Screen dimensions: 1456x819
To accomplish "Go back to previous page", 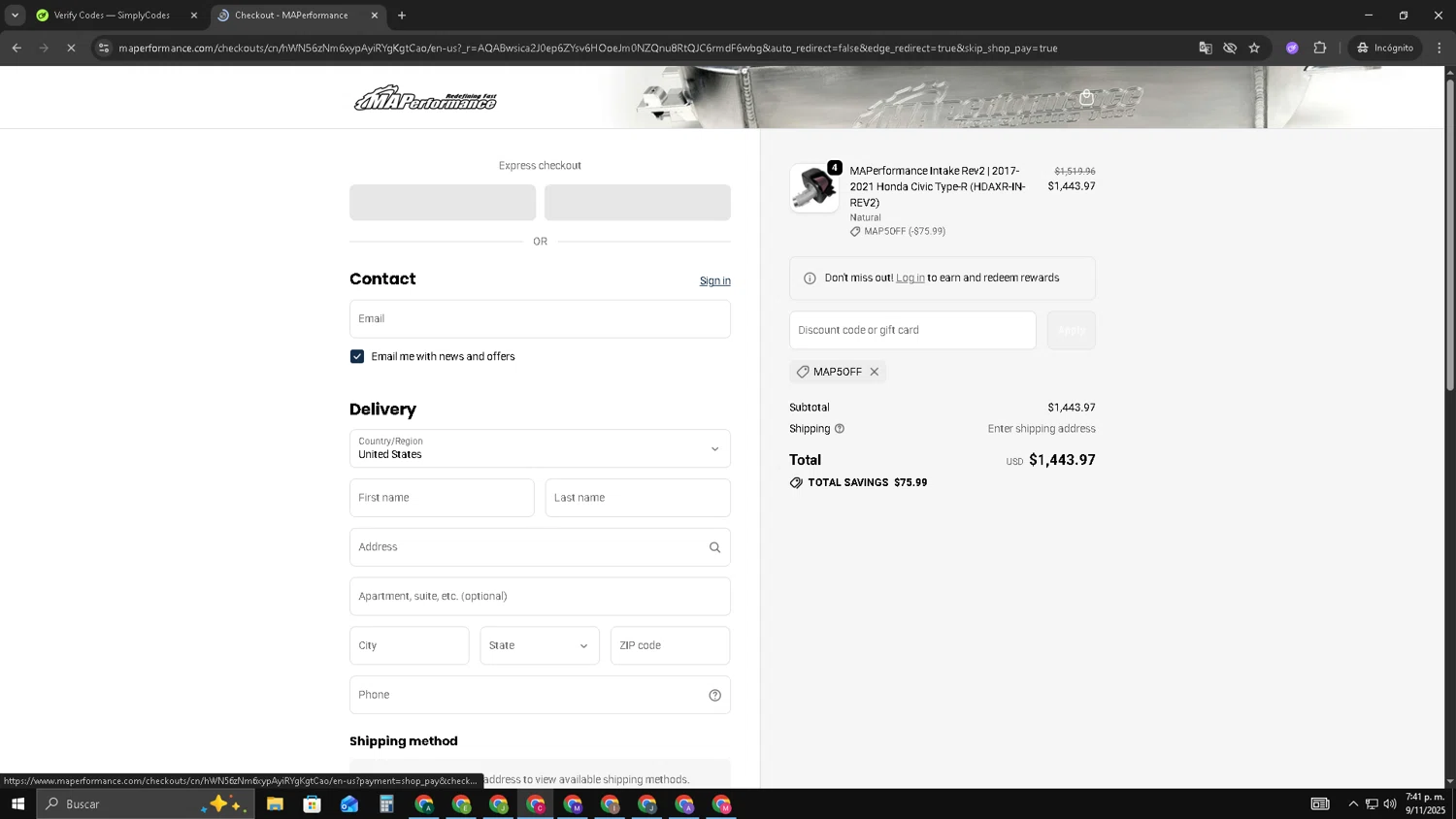I will tap(17, 48).
